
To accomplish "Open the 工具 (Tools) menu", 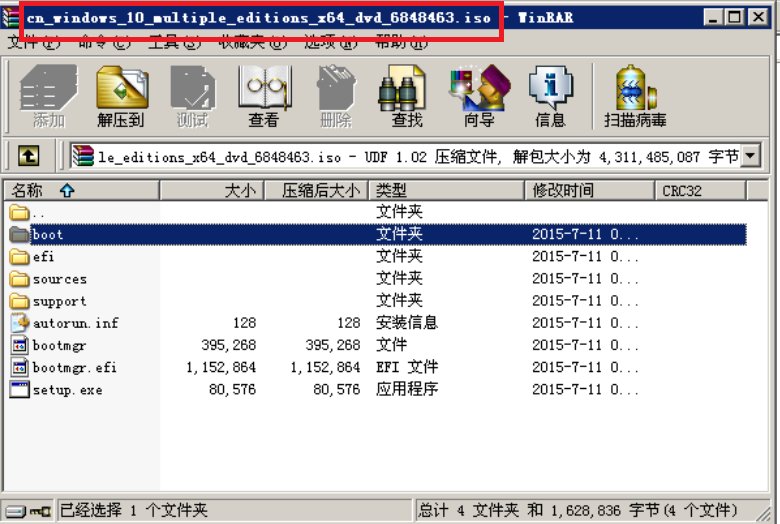I will point(175,42).
